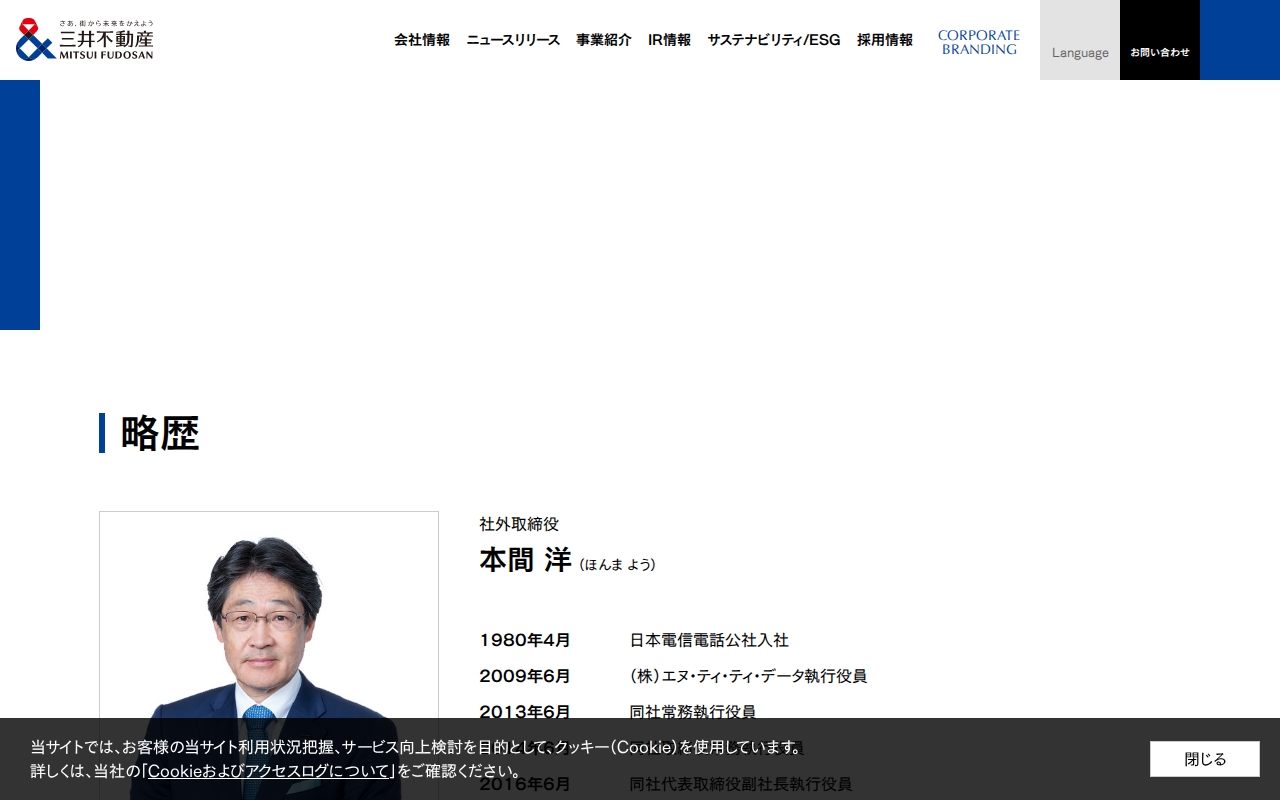Viewport: 1280px width, 800px height.
Task: Open the Language selector
Action: pos(1080,40)
